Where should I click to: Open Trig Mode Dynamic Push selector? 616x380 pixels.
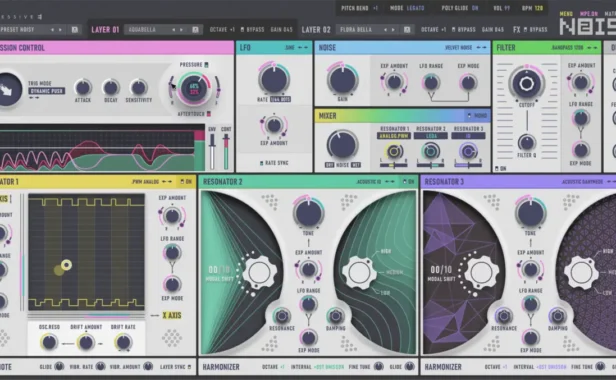pyautogui.click(x=46, y=91)
